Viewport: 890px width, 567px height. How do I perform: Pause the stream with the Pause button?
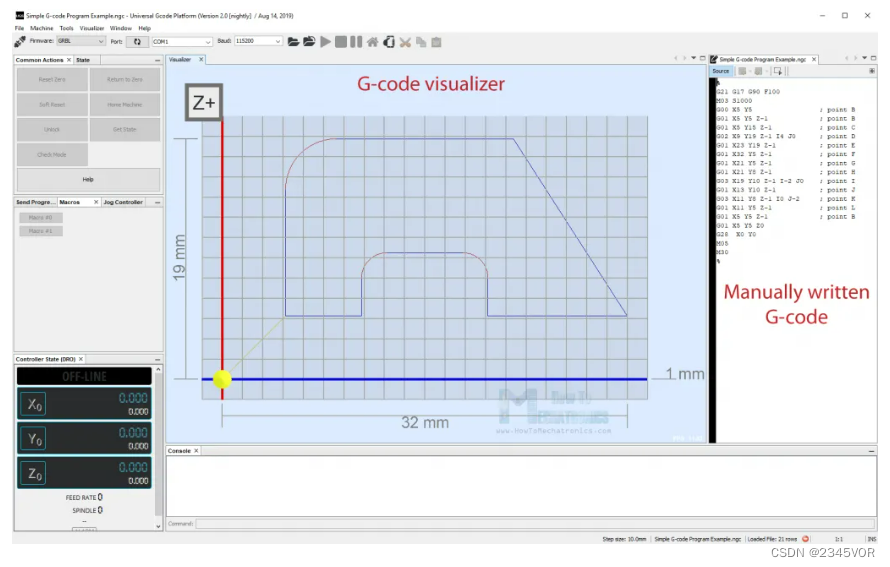[x=356, y=41]
